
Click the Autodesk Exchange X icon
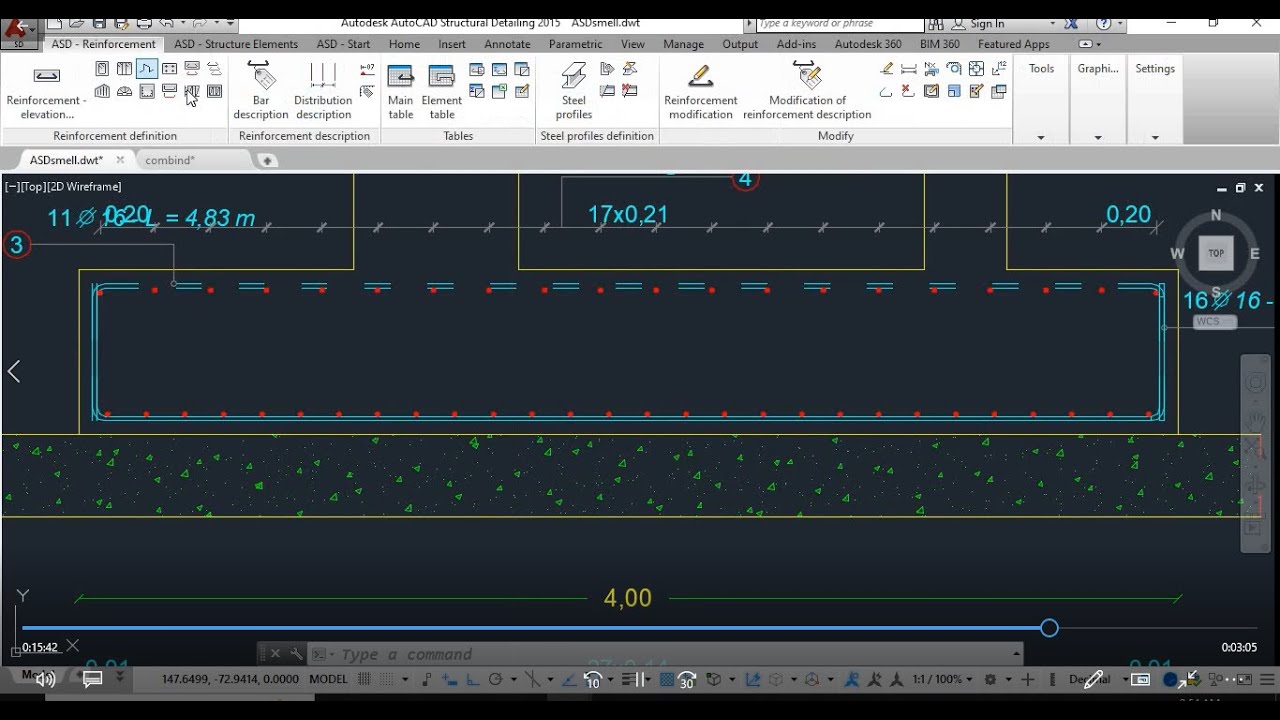point(1071,23)
